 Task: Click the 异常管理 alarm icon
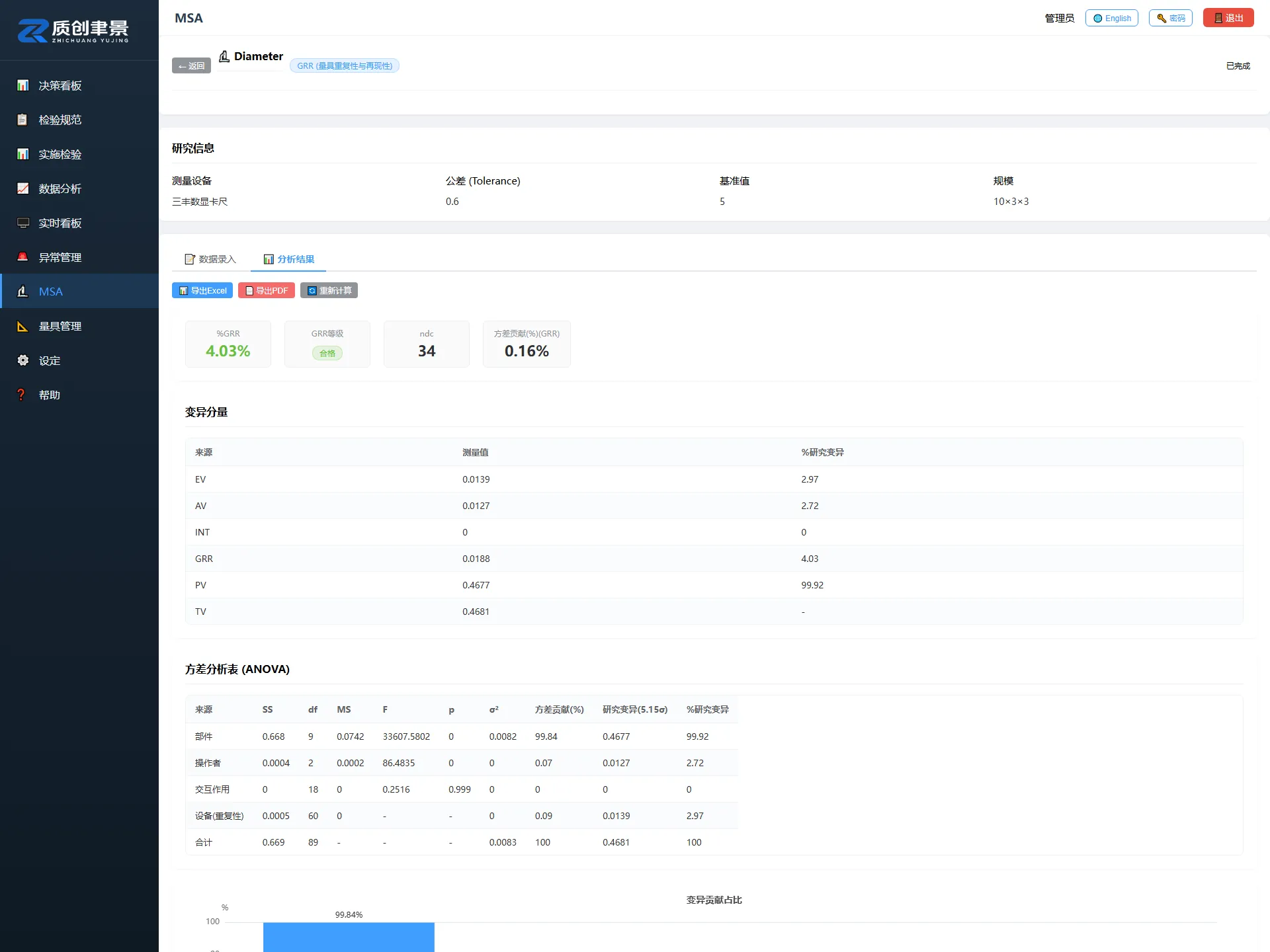[22, 257]
